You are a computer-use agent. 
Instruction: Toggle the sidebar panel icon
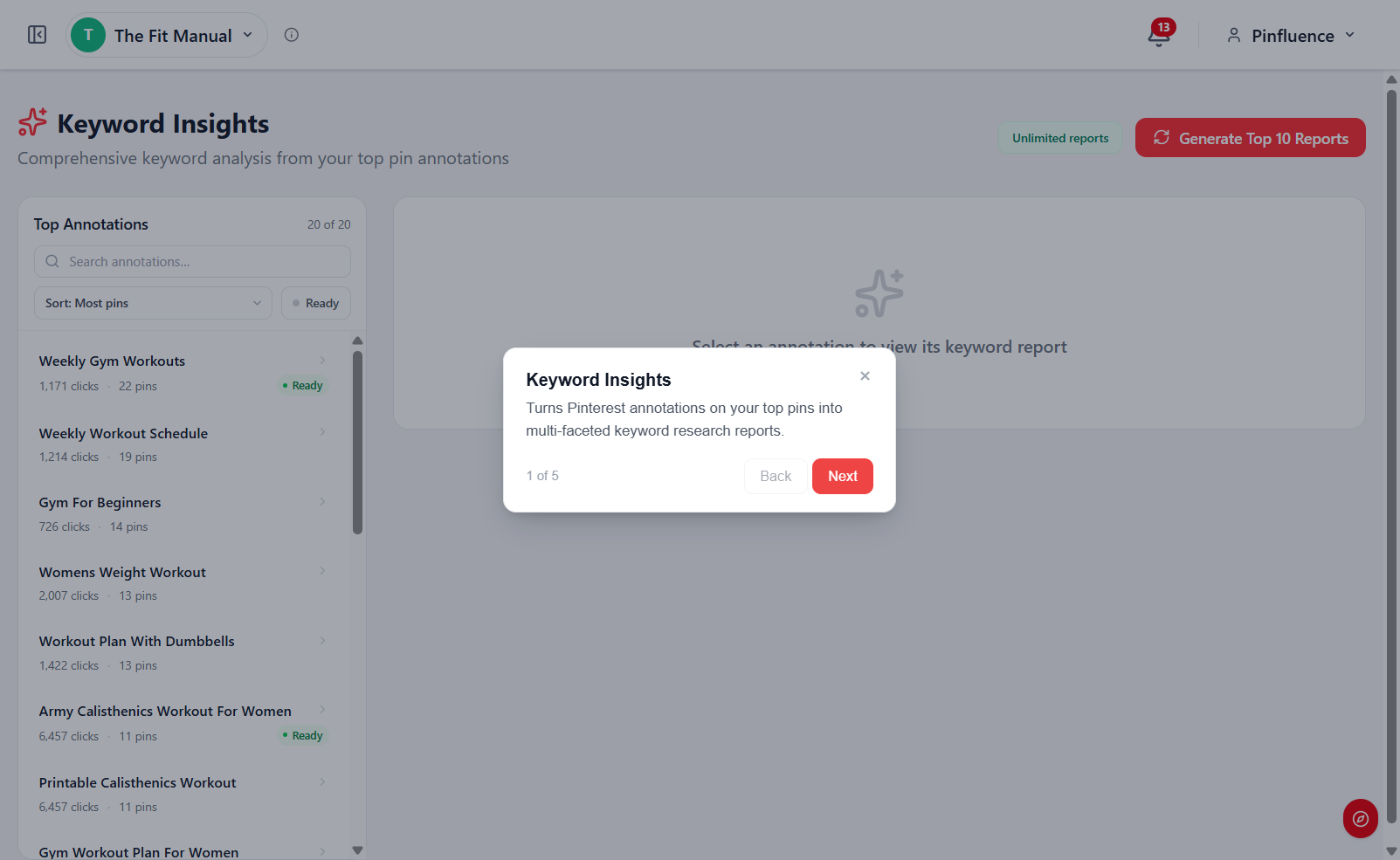click(37, 35)
